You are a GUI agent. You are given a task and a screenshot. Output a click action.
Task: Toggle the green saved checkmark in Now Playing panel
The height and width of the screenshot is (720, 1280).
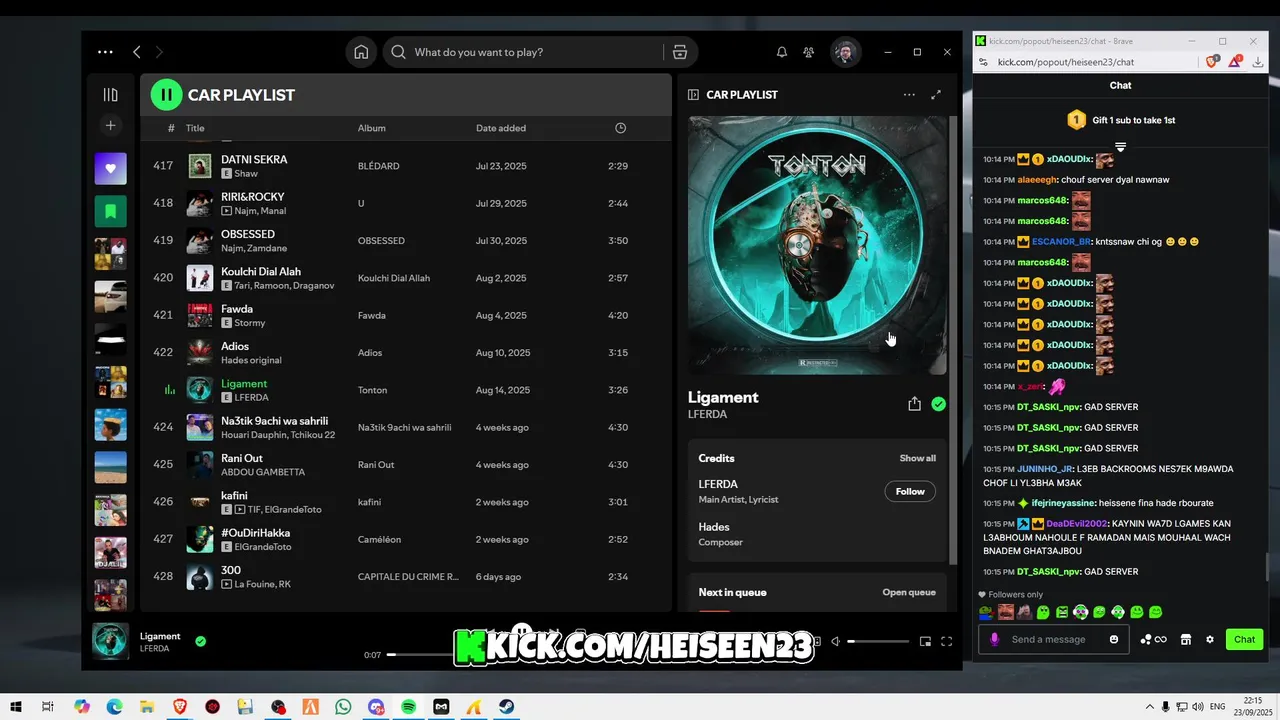click(x=938, y=404)
